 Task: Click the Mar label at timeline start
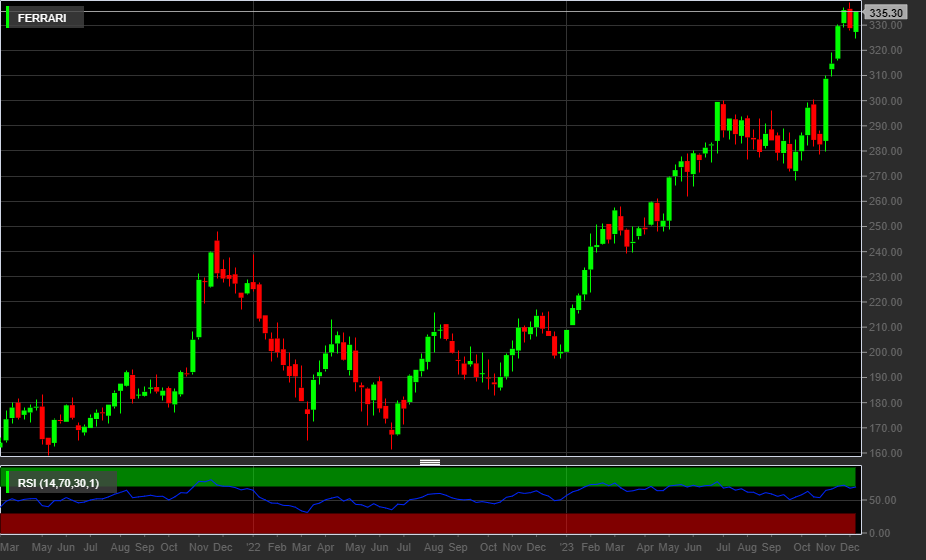[x=9, y=547]
